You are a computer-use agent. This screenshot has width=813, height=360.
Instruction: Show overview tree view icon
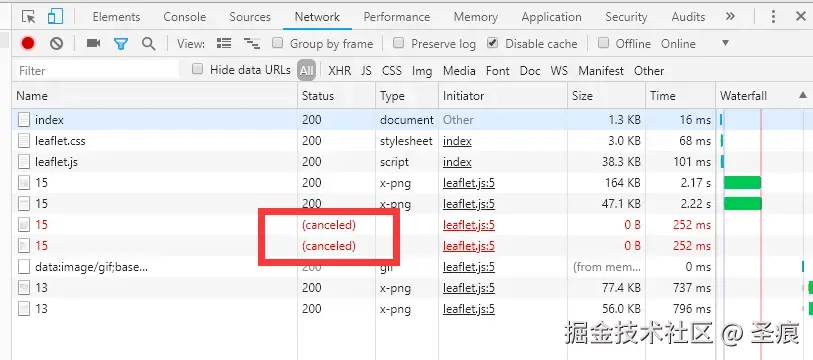click(x=252, y=44)
